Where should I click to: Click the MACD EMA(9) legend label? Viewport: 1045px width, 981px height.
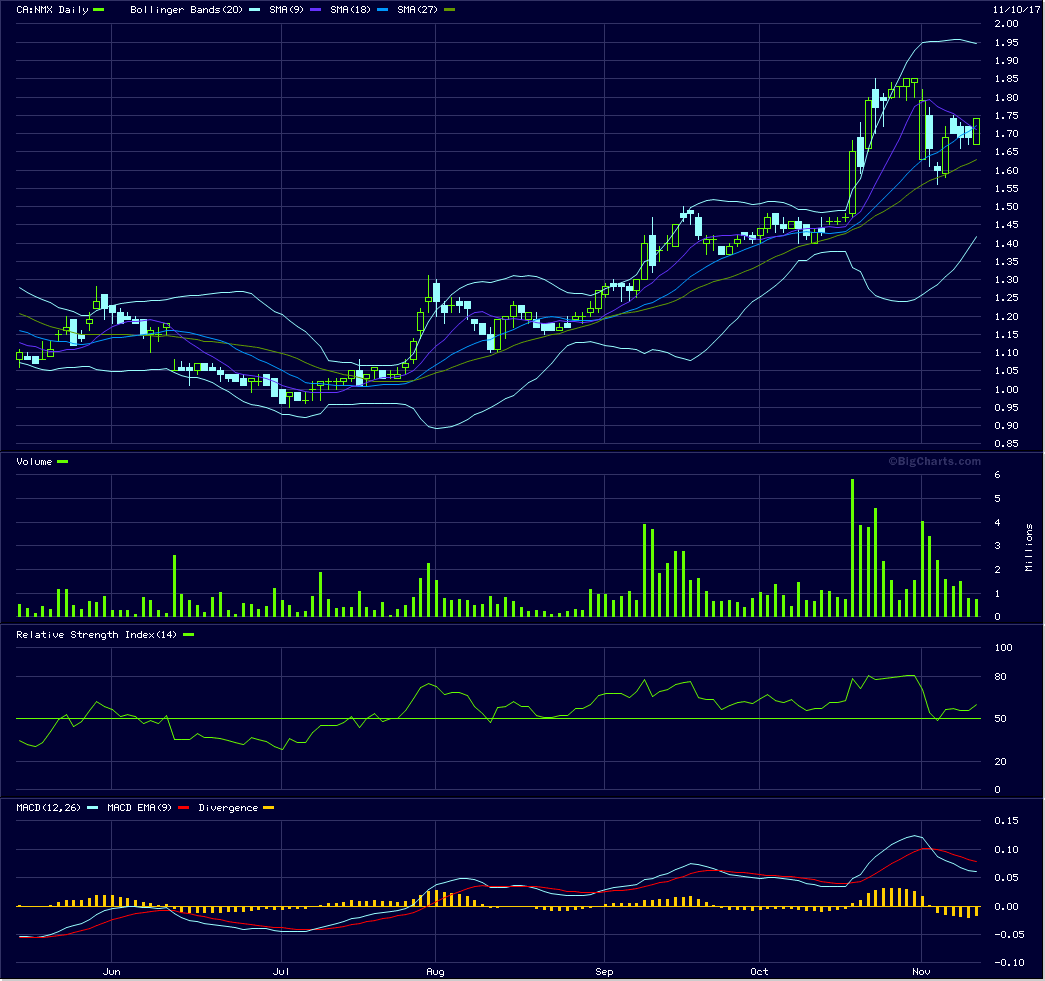tap(139, 807)
